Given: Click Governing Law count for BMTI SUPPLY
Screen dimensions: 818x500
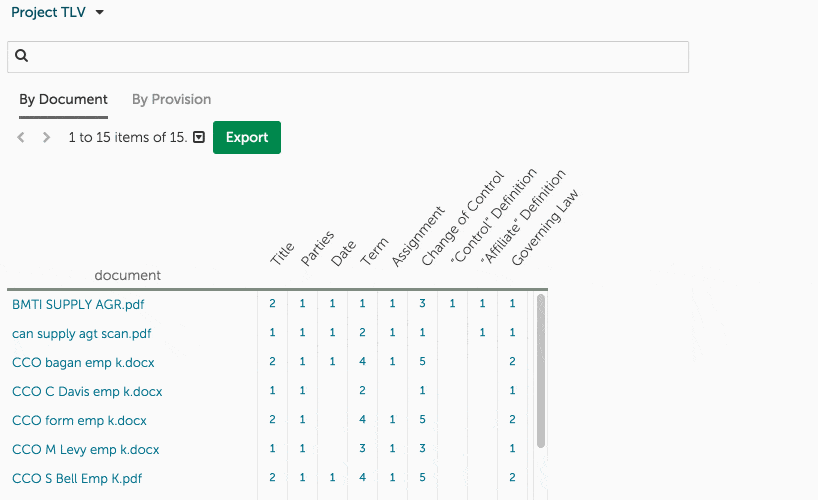Looking at the screenshot, I should [512, 303].
